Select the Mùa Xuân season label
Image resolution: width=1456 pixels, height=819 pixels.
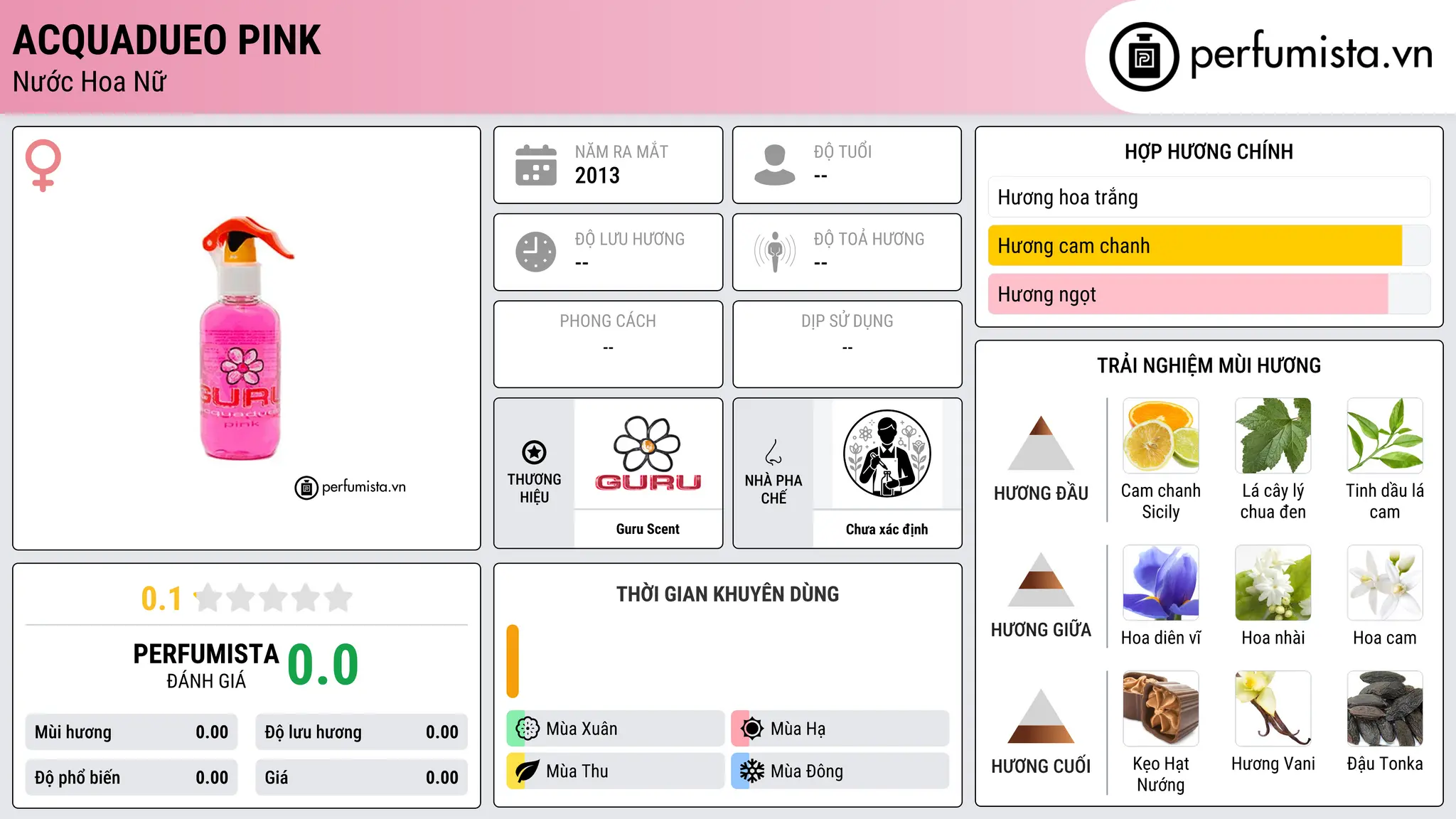[582, 729]
